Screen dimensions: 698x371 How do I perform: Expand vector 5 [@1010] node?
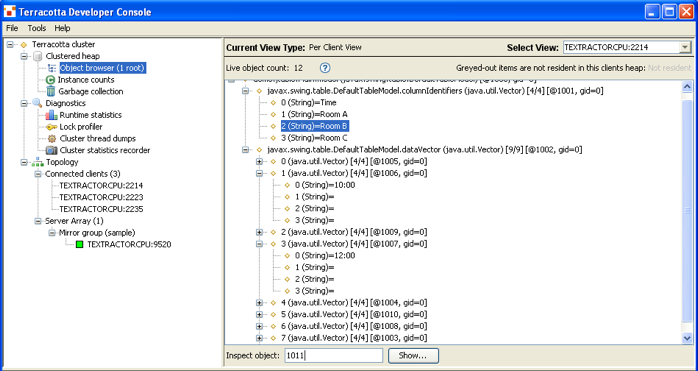click(259, 314)
